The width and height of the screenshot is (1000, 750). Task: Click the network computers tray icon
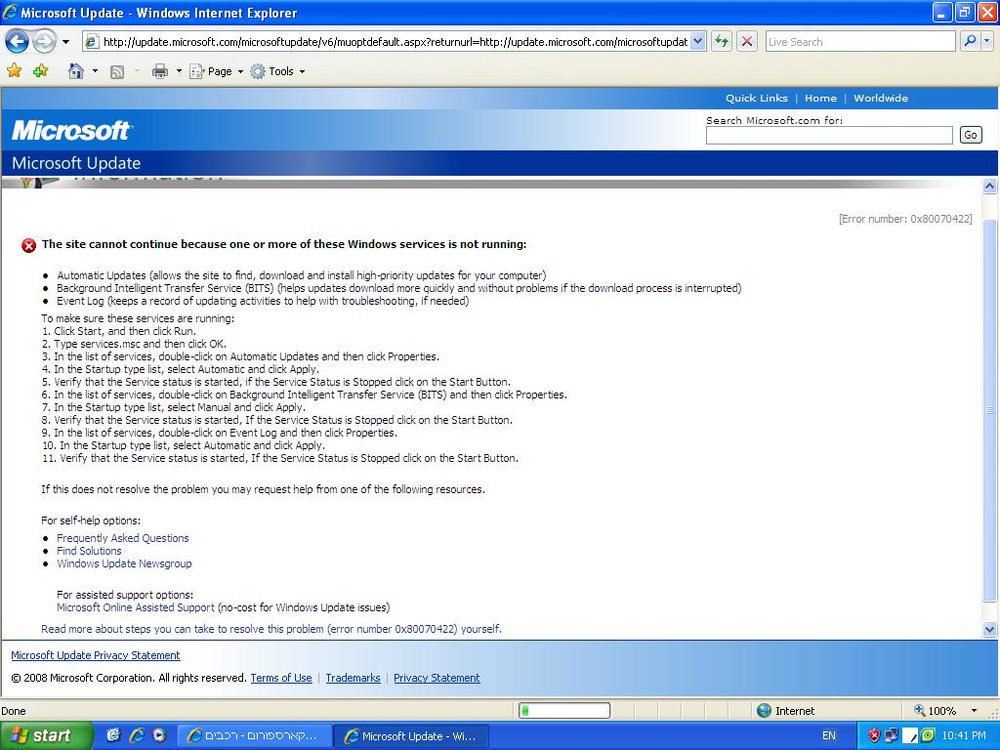[891, 735]
